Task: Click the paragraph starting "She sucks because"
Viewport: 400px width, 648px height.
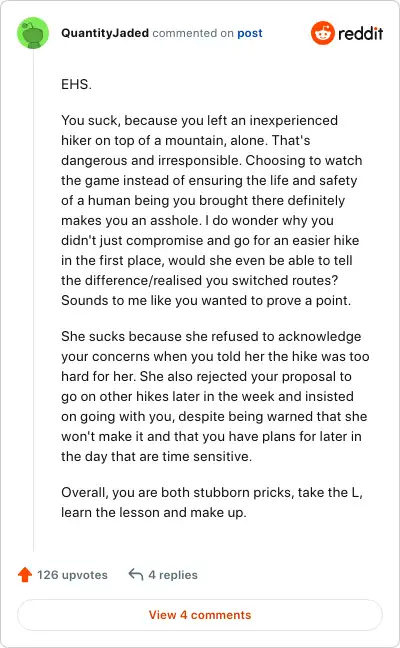Action: (215, 396)
